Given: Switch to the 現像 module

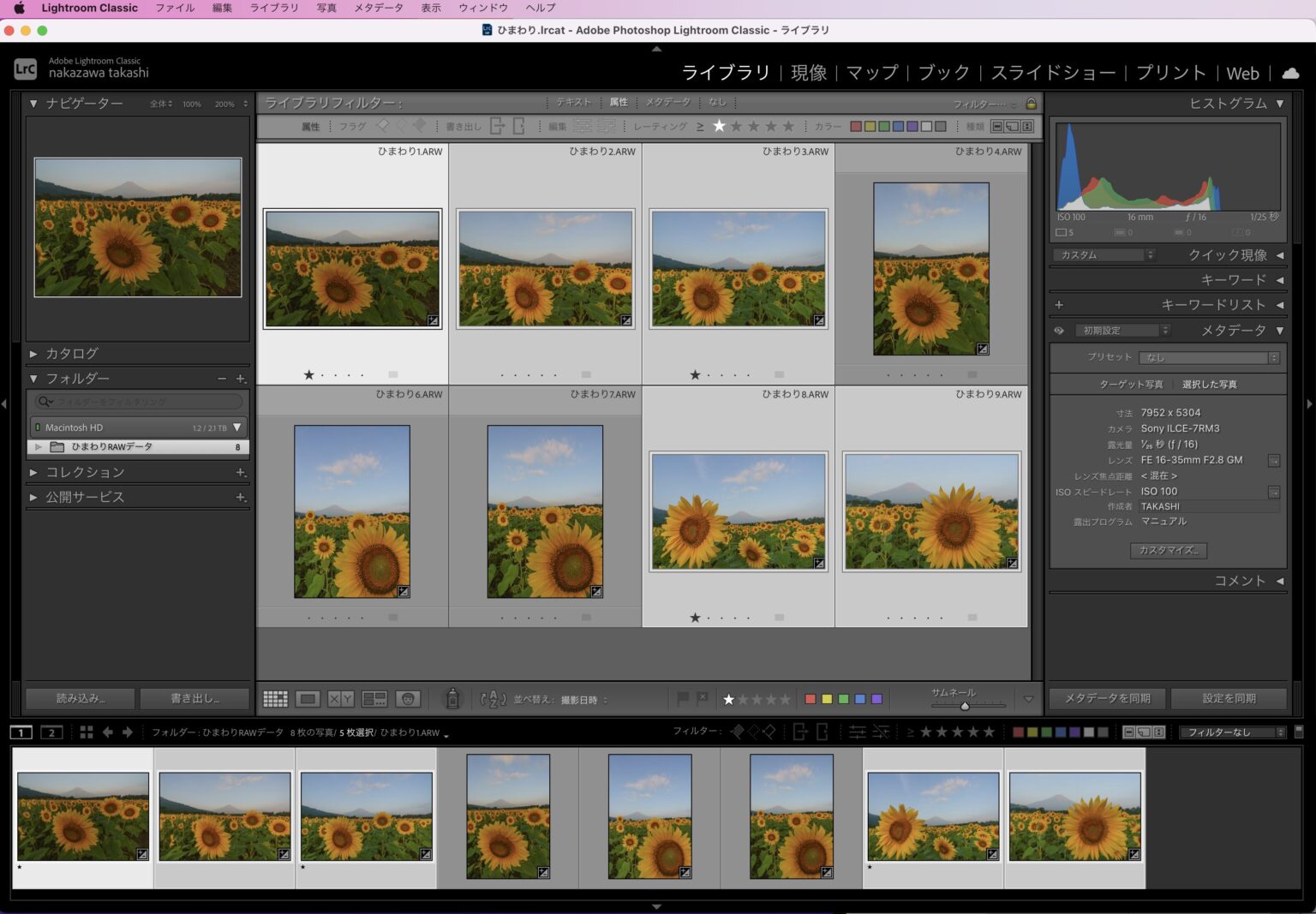Looking at the screenshot, I should [x=808, y=73].
